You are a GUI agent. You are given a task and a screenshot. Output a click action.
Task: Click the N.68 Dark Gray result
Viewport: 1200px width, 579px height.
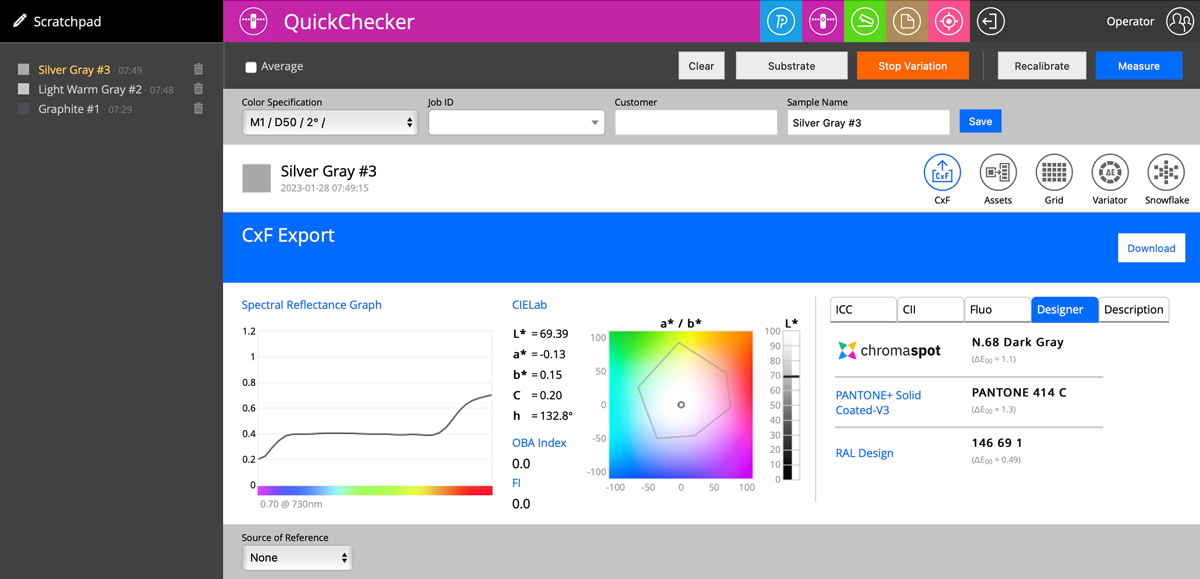tap(1017, 342)
